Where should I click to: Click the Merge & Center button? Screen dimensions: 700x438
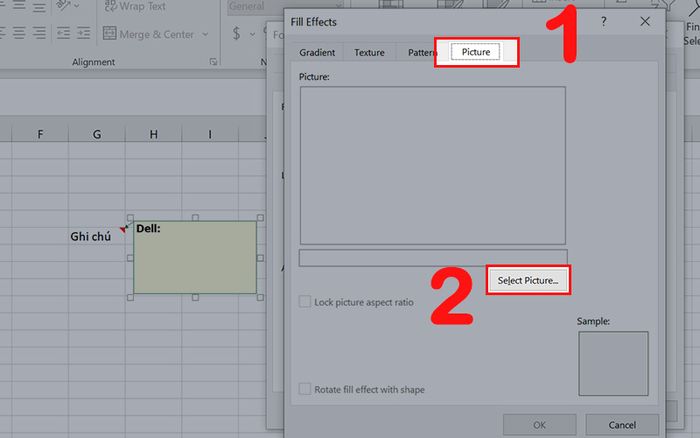tap(149, 34)
